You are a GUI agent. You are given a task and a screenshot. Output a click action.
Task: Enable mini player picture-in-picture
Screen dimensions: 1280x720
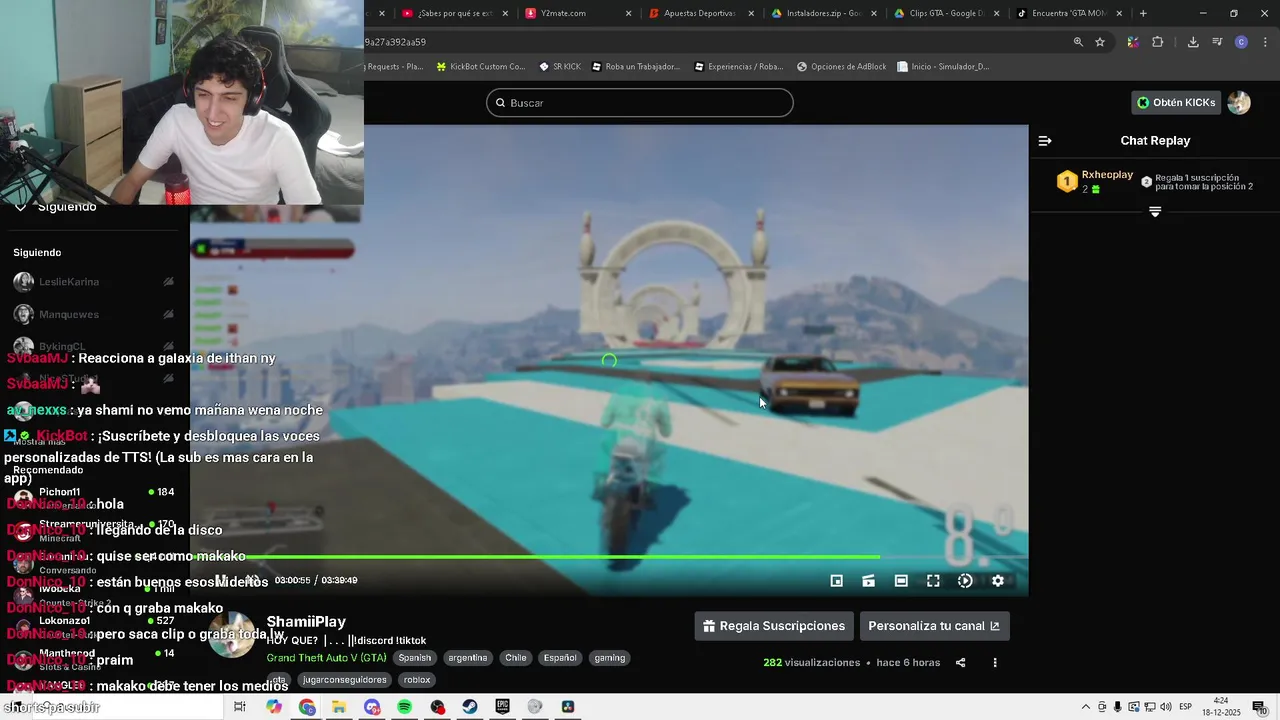pos(837,581)
